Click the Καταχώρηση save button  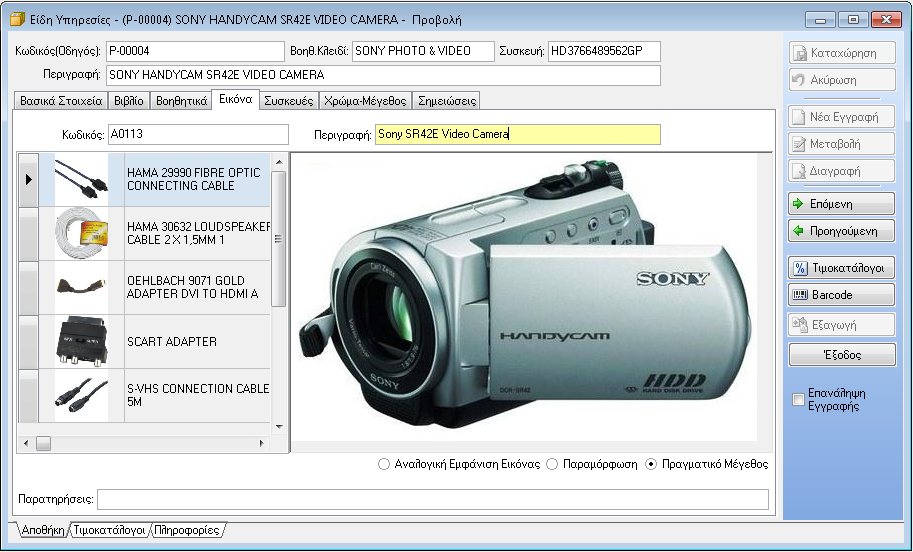tap(842, 53)
